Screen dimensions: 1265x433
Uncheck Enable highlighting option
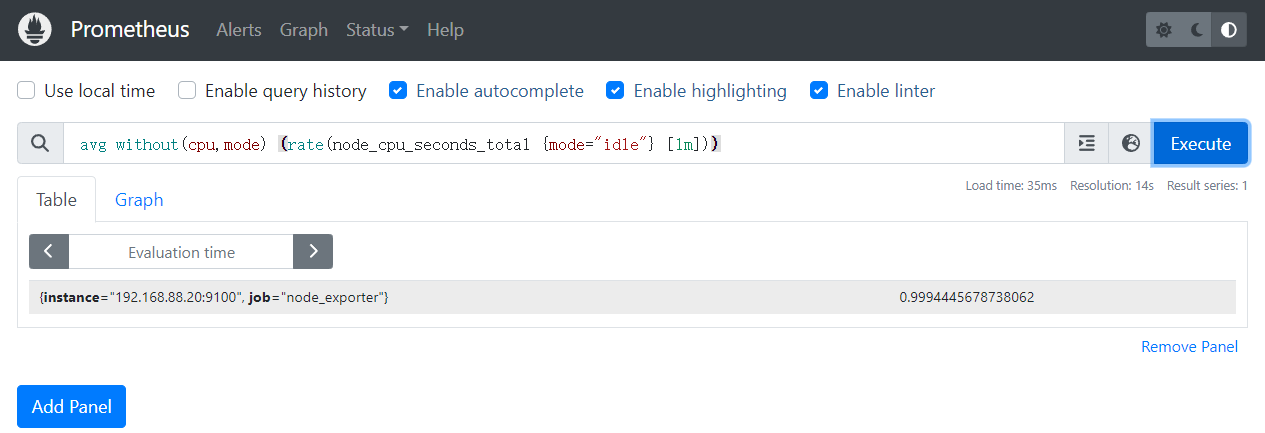(x=616, y=91)
